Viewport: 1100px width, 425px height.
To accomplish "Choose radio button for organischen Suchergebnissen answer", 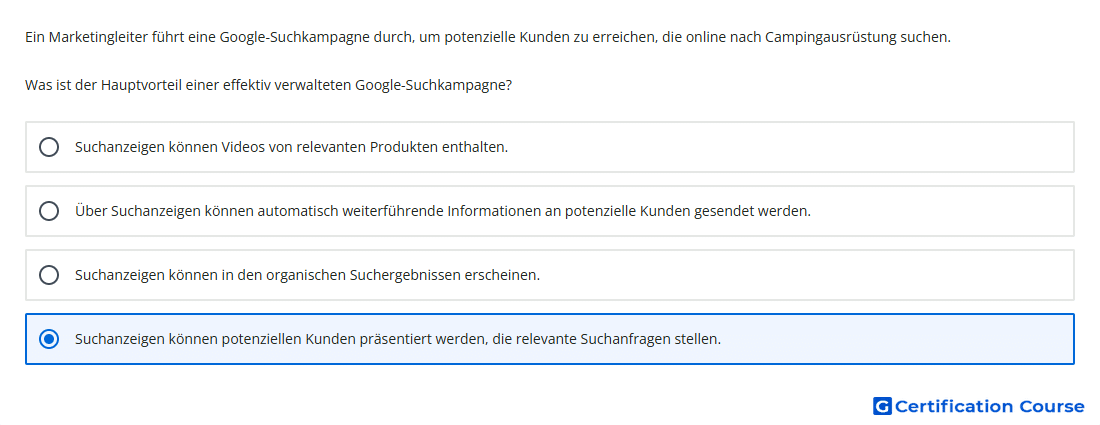I will [x=48, y=275].
